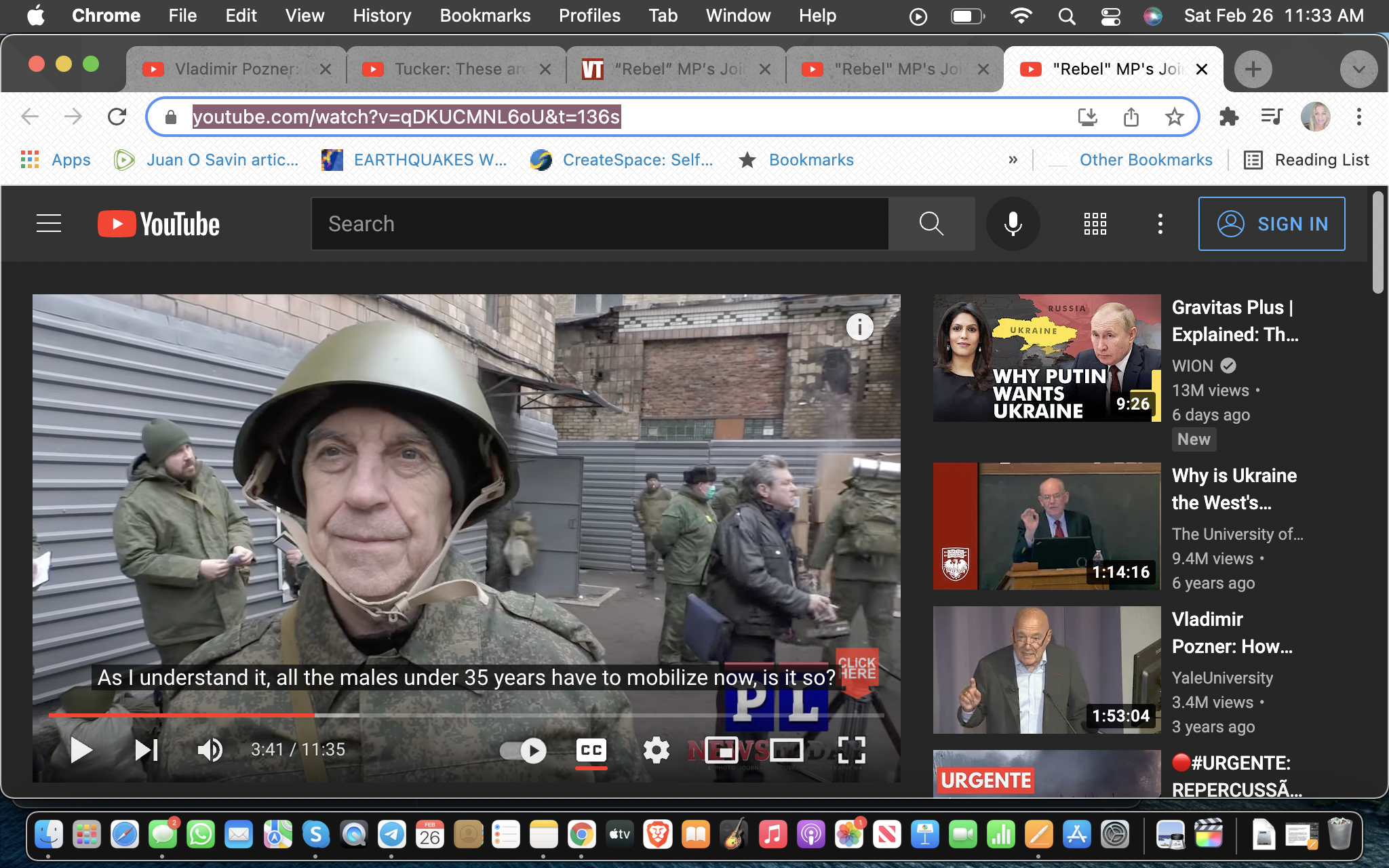The height and width of the screenshot is (868, 1389).
Task: Seek on the red video progress bar
Action: pos(181,715)
